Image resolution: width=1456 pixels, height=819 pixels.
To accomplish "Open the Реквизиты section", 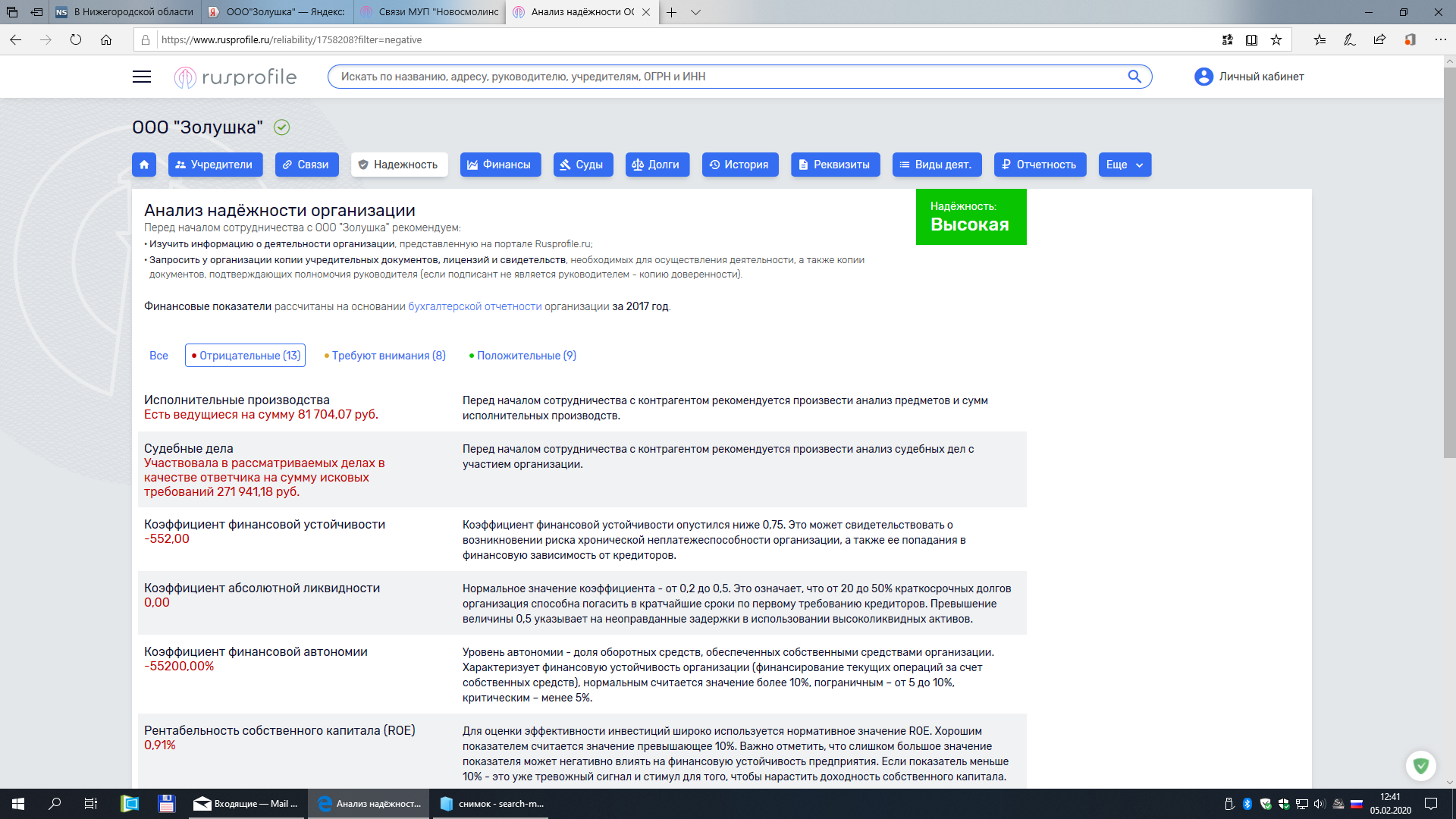I will pos(836,165).
